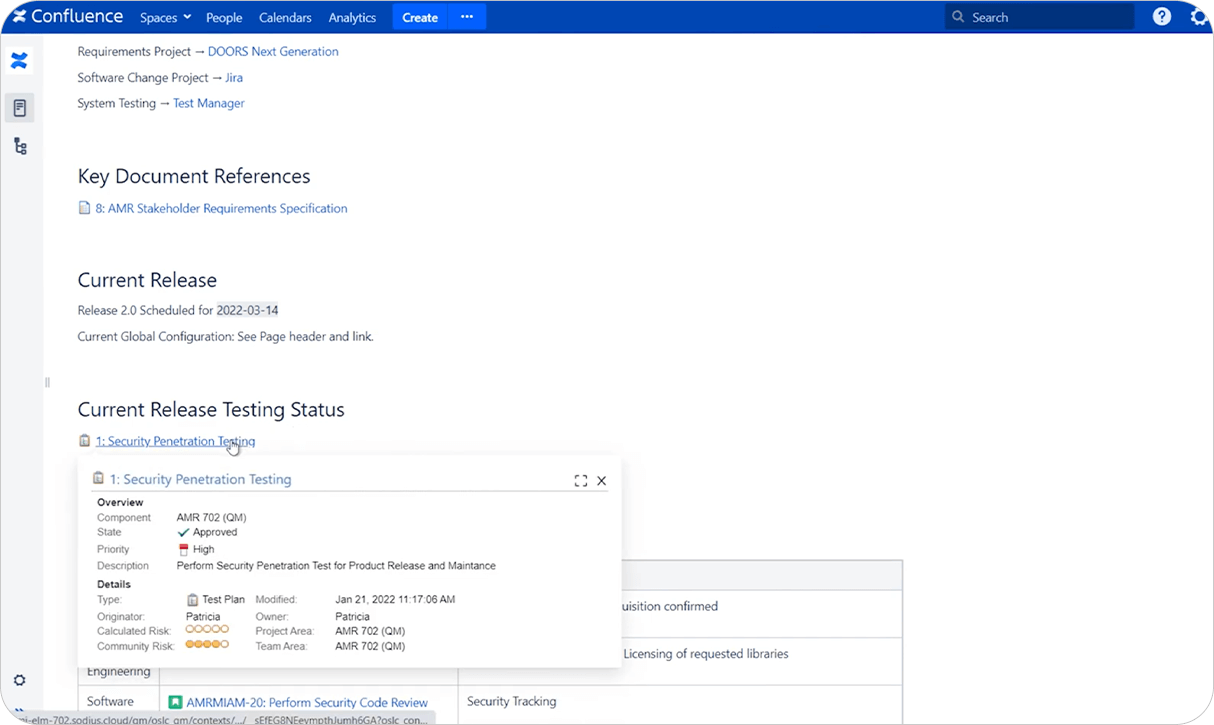Select the page content icon in sidebar
1214x725 pixels.
click(19, 107)
